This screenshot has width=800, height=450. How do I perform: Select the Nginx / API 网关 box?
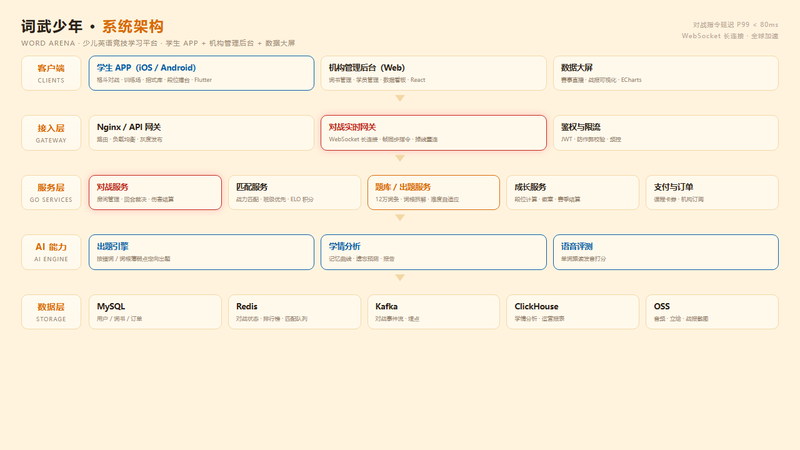201,133
